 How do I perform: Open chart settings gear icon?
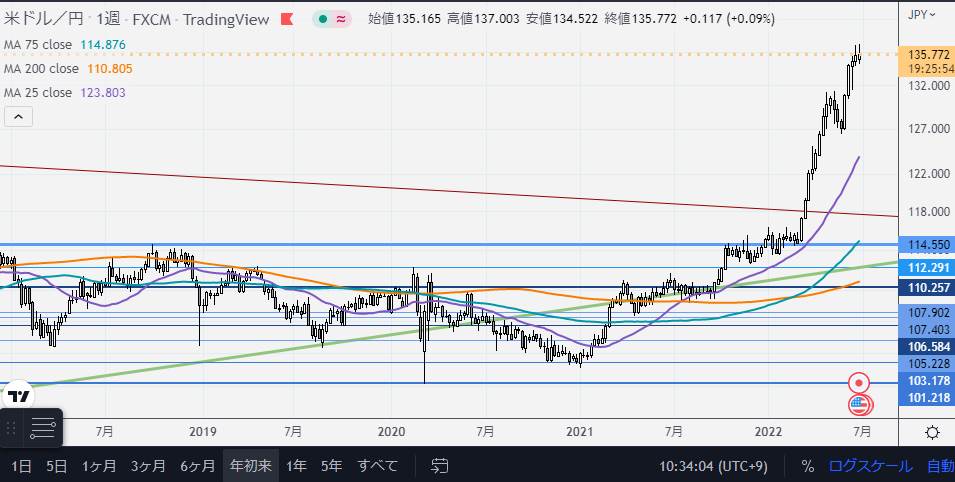point(932,433)
